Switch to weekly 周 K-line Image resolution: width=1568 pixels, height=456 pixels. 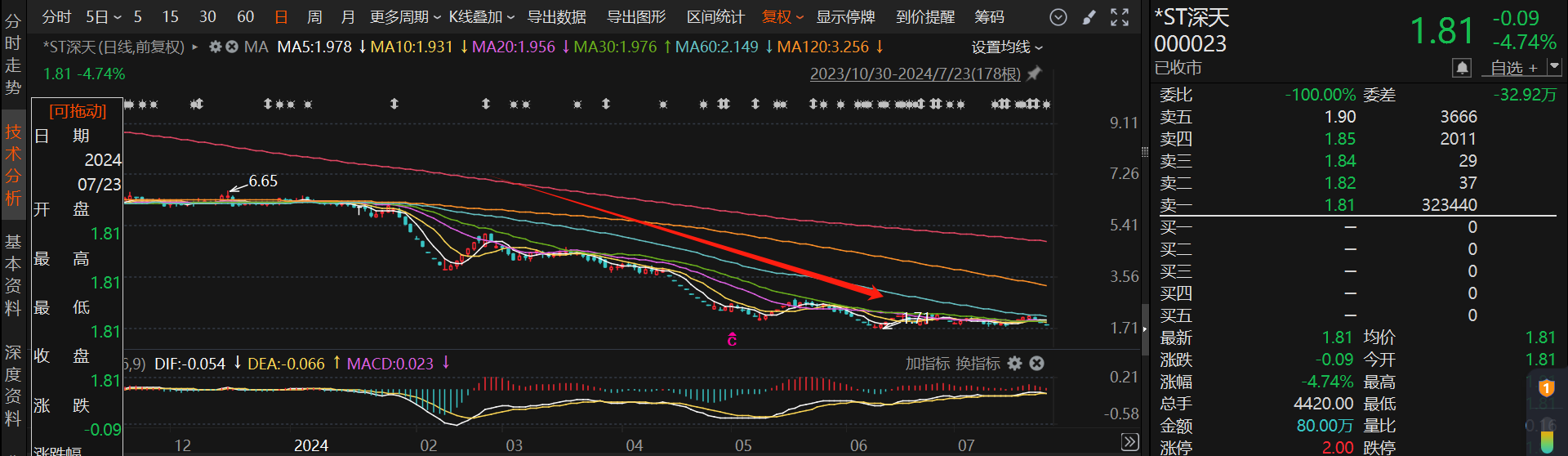point(314,17)
